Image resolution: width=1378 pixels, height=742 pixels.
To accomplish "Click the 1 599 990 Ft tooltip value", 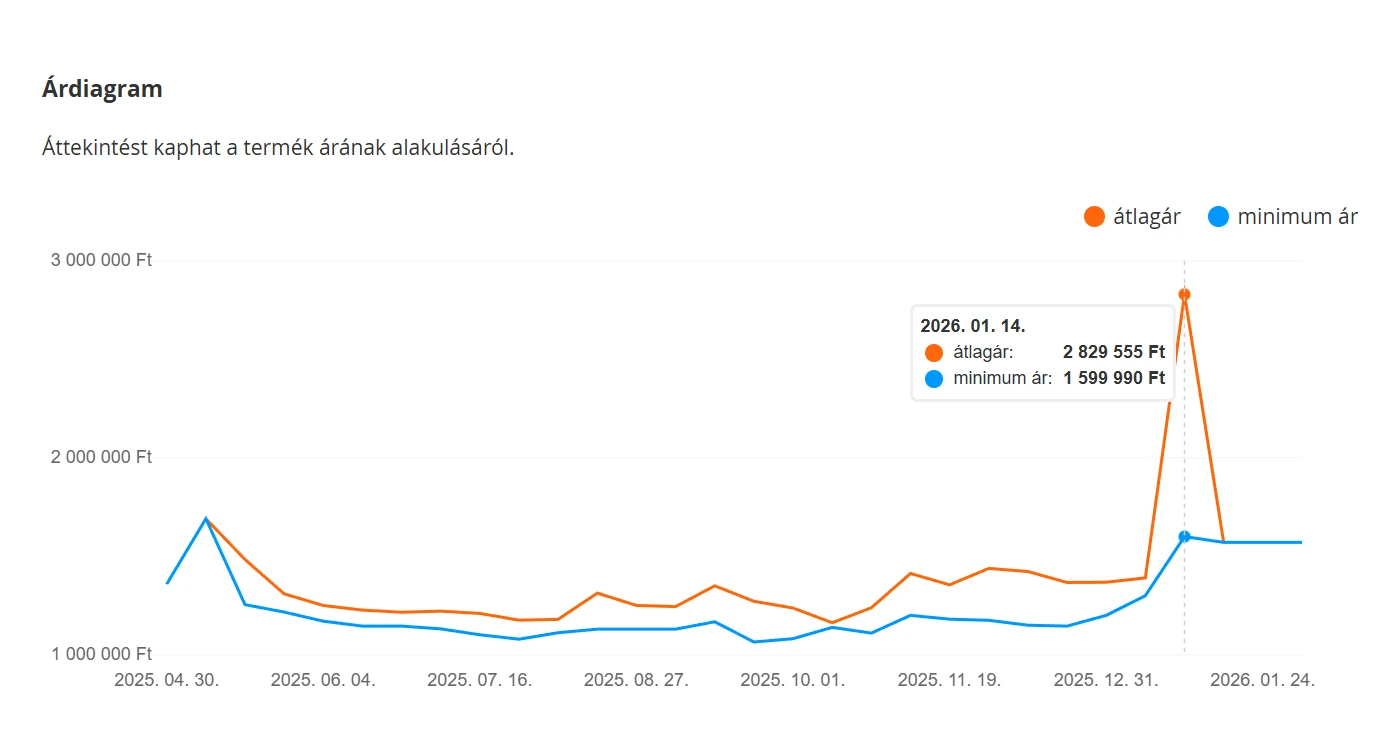I will (1113, 379).
